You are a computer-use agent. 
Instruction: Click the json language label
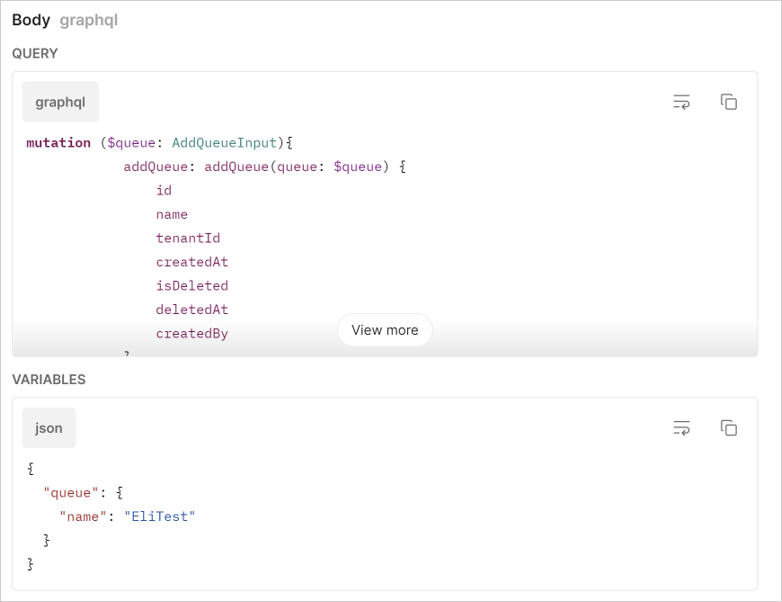[49, 428]
